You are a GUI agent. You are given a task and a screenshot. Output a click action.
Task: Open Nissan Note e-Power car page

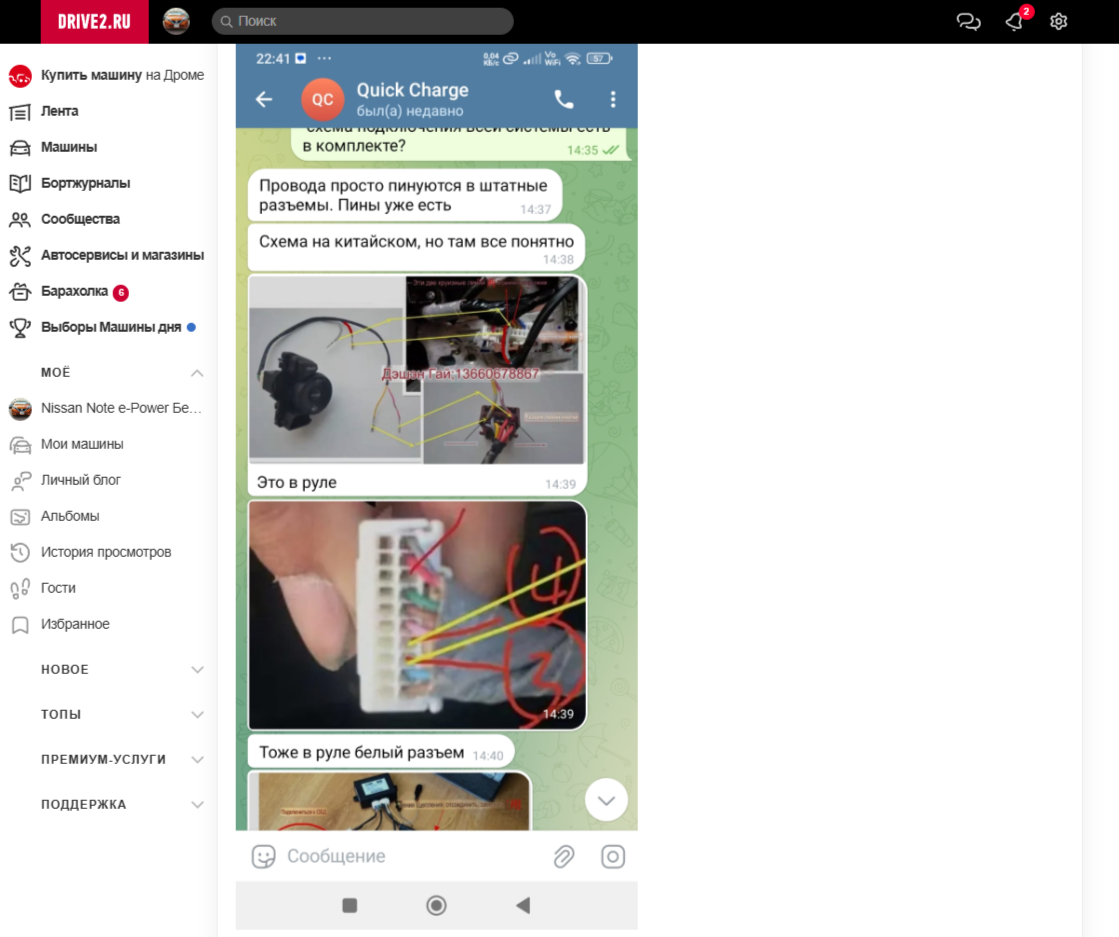pyautogui.click(x=121, y=408)
